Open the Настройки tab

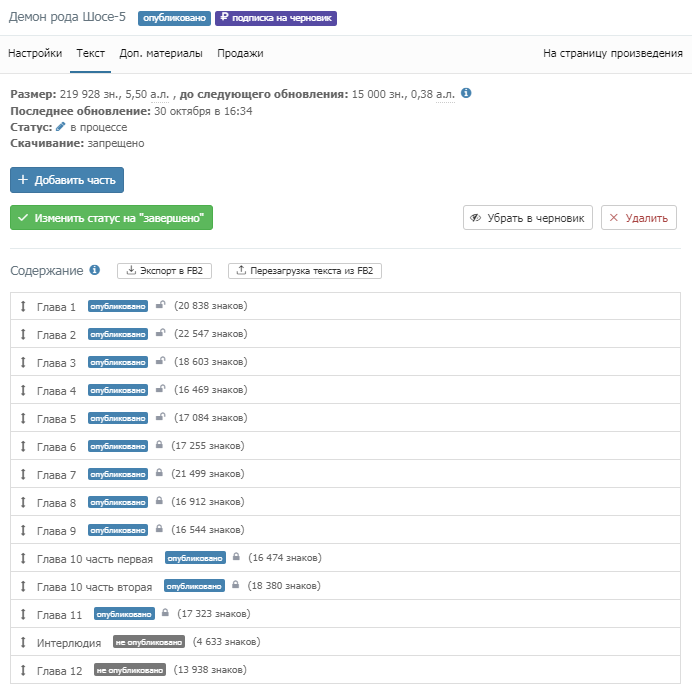(x=35, y=54)
